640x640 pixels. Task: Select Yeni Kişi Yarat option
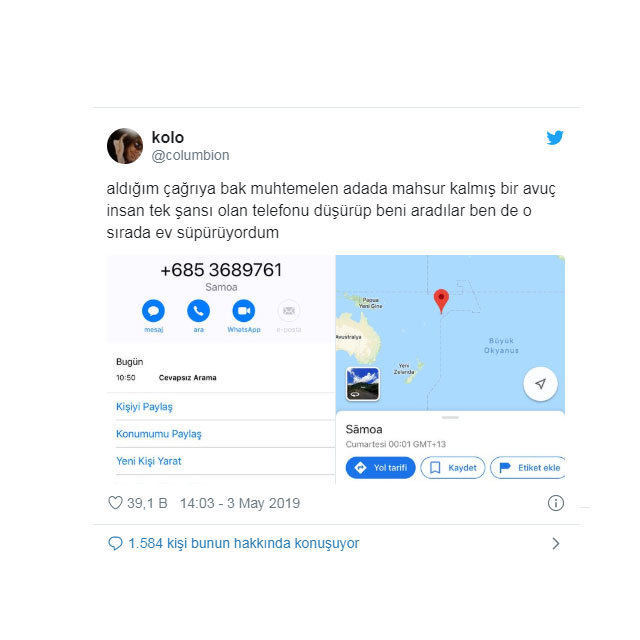click(149, 461)
